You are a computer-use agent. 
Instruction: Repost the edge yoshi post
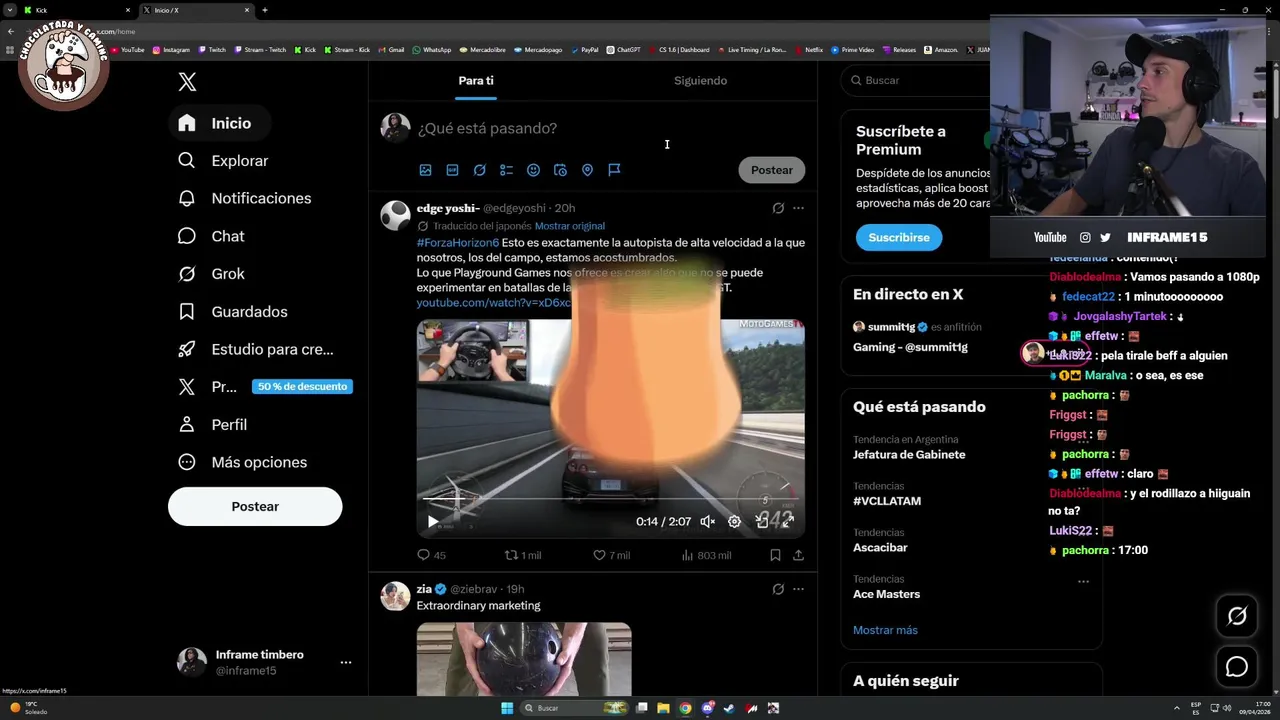[x=522, y=555]
